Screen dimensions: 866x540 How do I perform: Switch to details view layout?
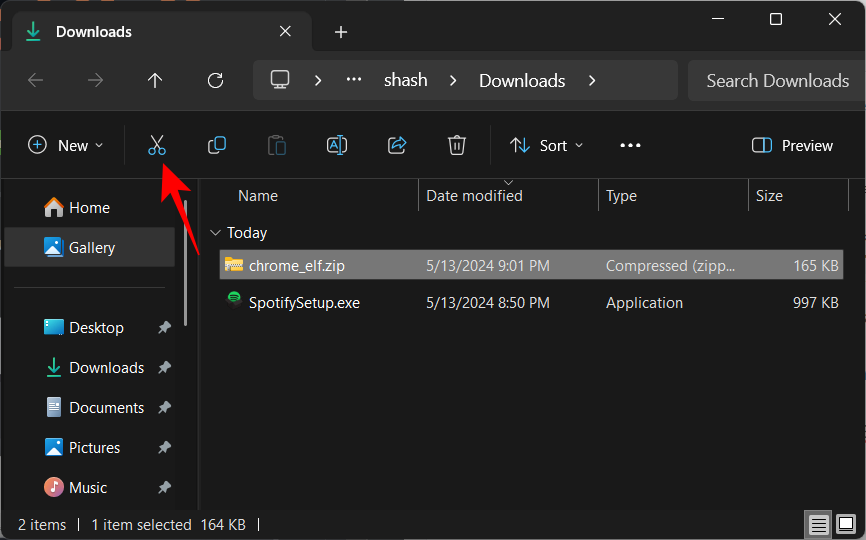coord(818,524)
